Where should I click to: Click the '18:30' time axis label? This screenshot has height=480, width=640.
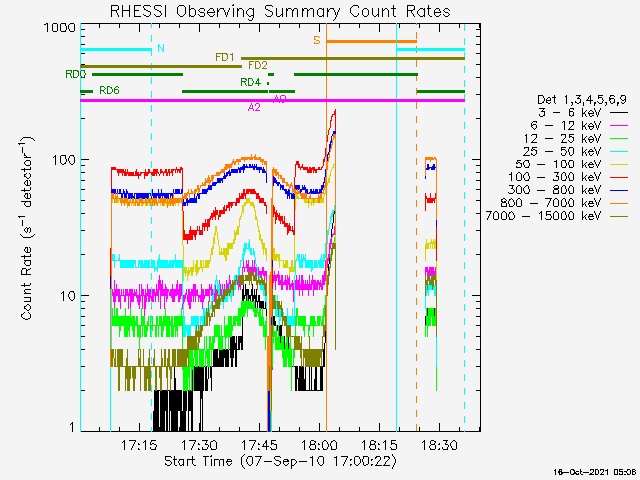(x=440, y=444)
